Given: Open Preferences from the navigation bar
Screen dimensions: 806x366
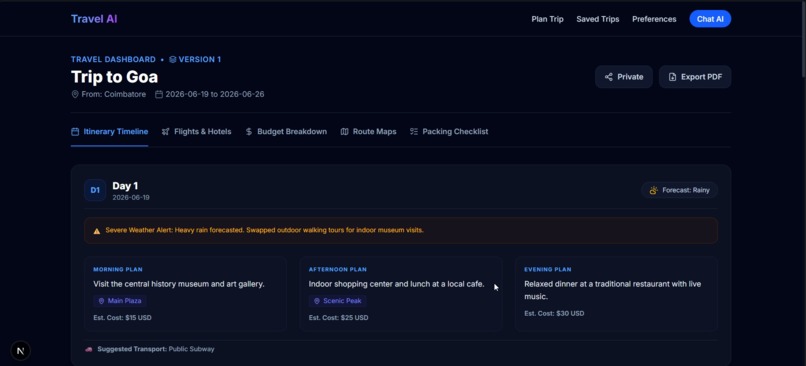Looking at the screenshot, I should tap(654, 19).
